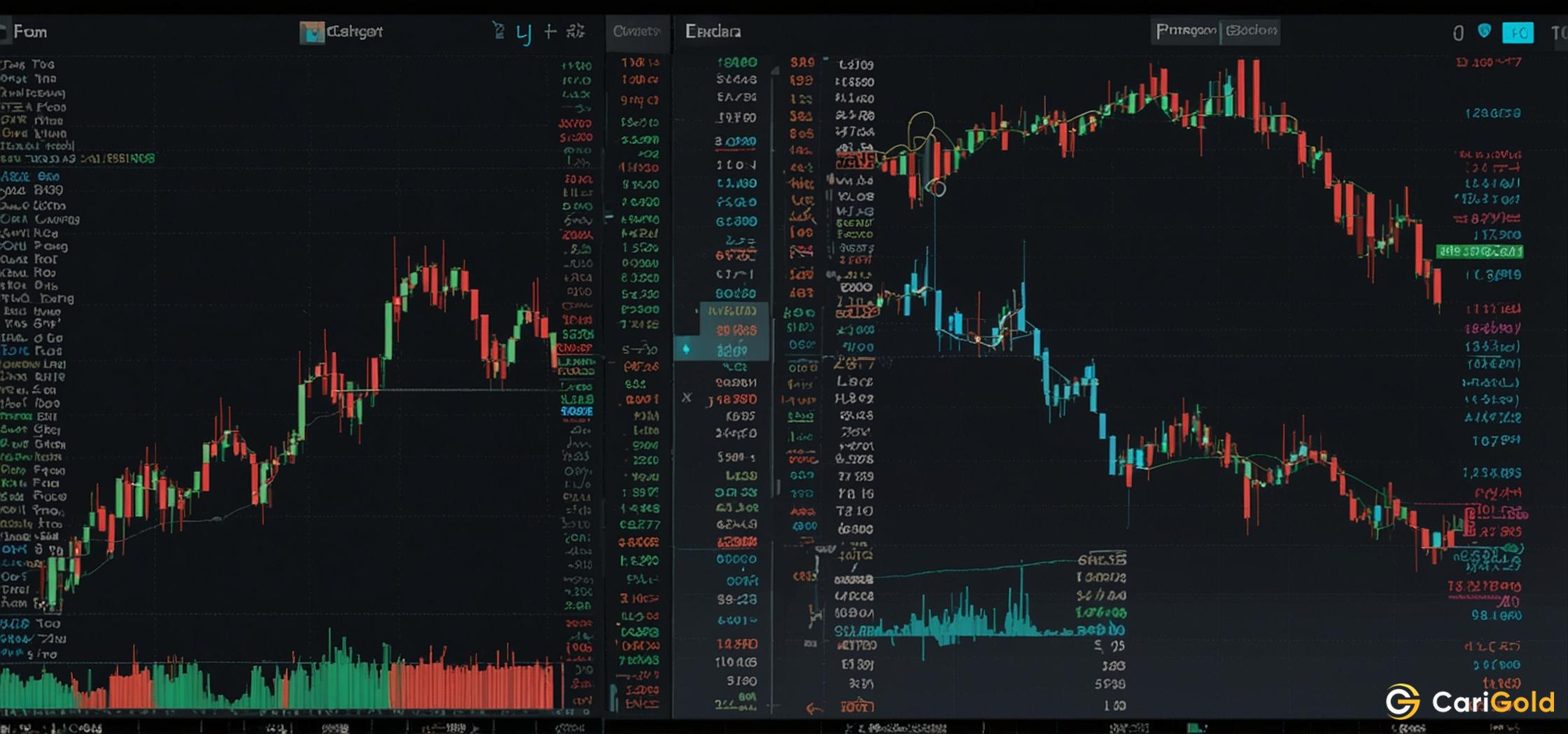Click the teal shield icon at top right
Image resolution: width=1568 pixels, height=734 pixels.
[1484, 32]
